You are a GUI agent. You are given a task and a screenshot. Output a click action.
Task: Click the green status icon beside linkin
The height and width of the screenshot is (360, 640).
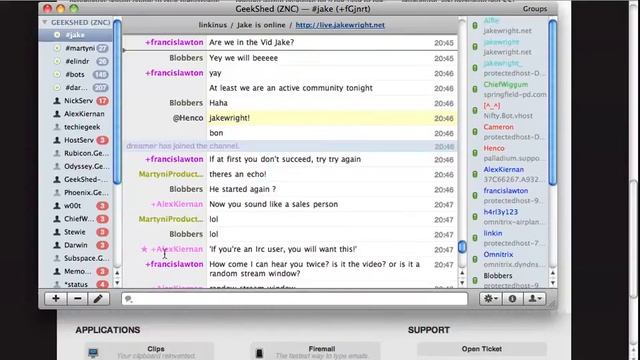click(x=475, y=238)
